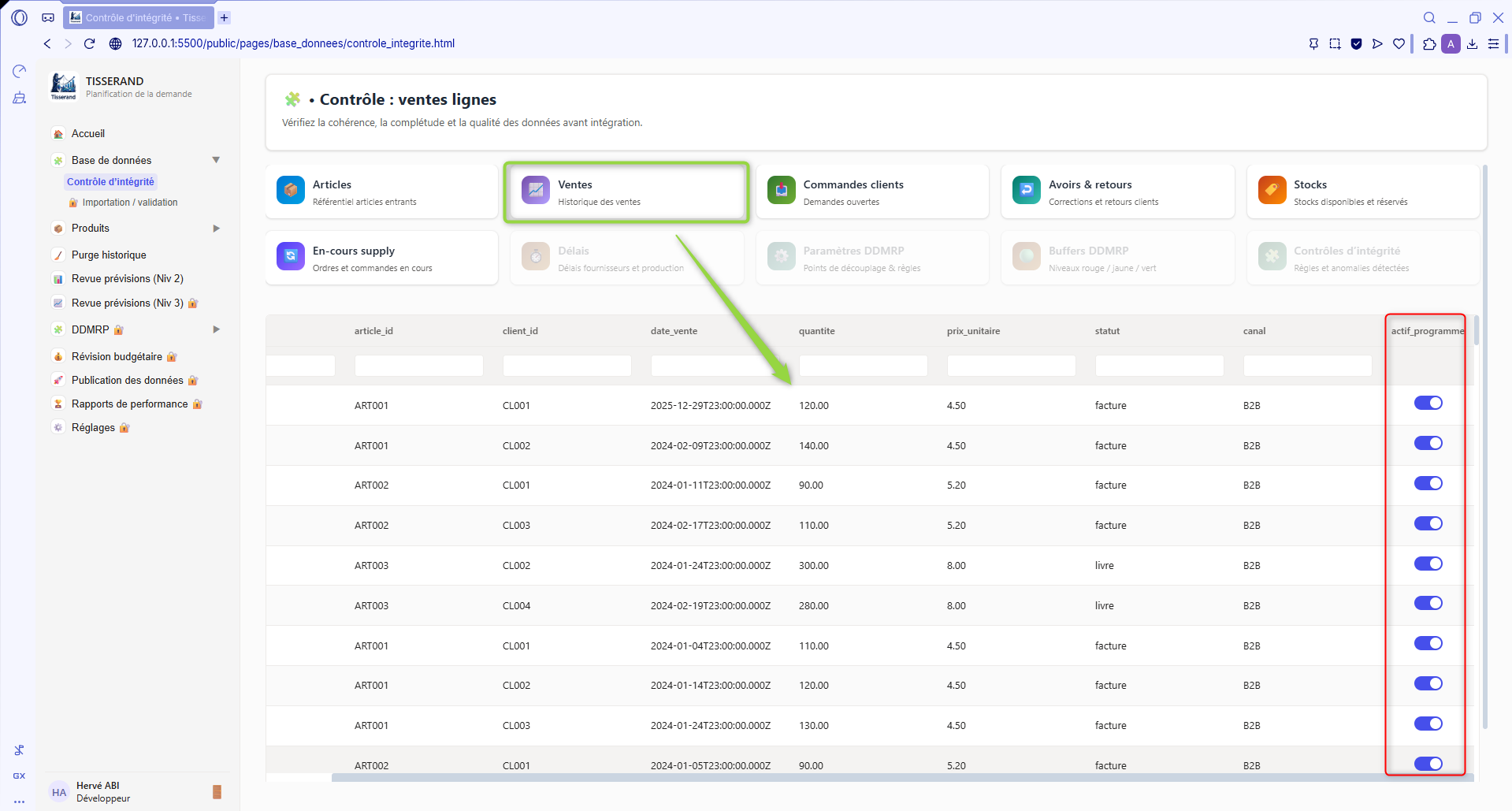Open Revue prévisions (Niv 2) menu item

tap(127, 279)
